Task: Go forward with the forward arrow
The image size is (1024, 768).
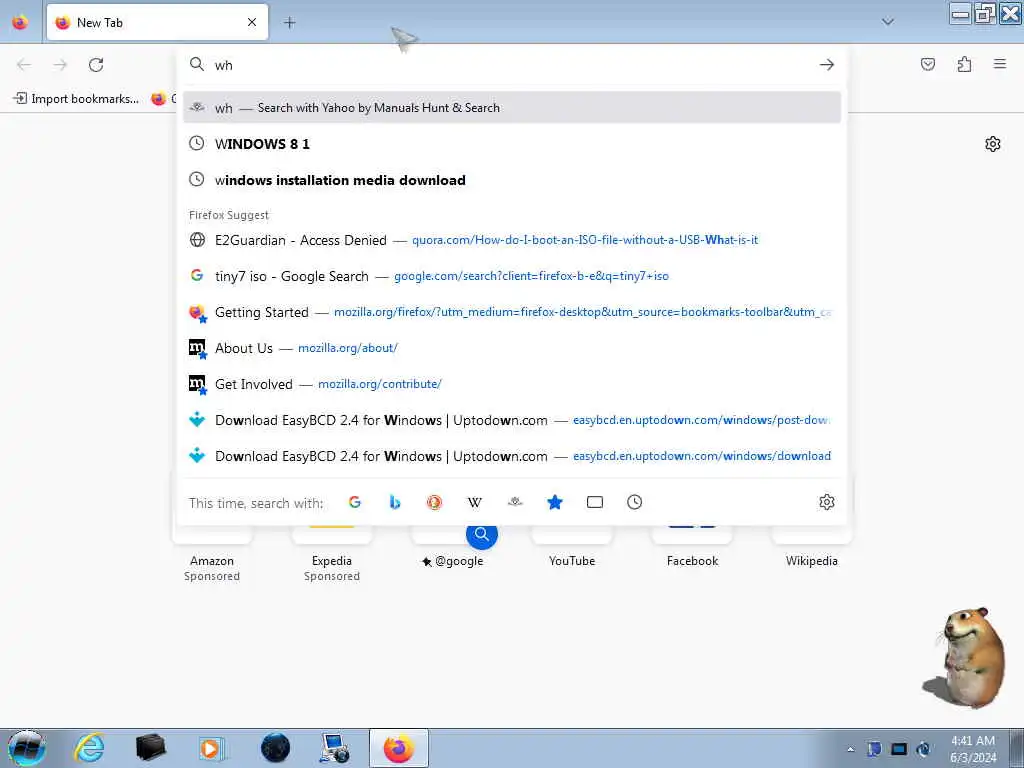Action: pos(60,65)
